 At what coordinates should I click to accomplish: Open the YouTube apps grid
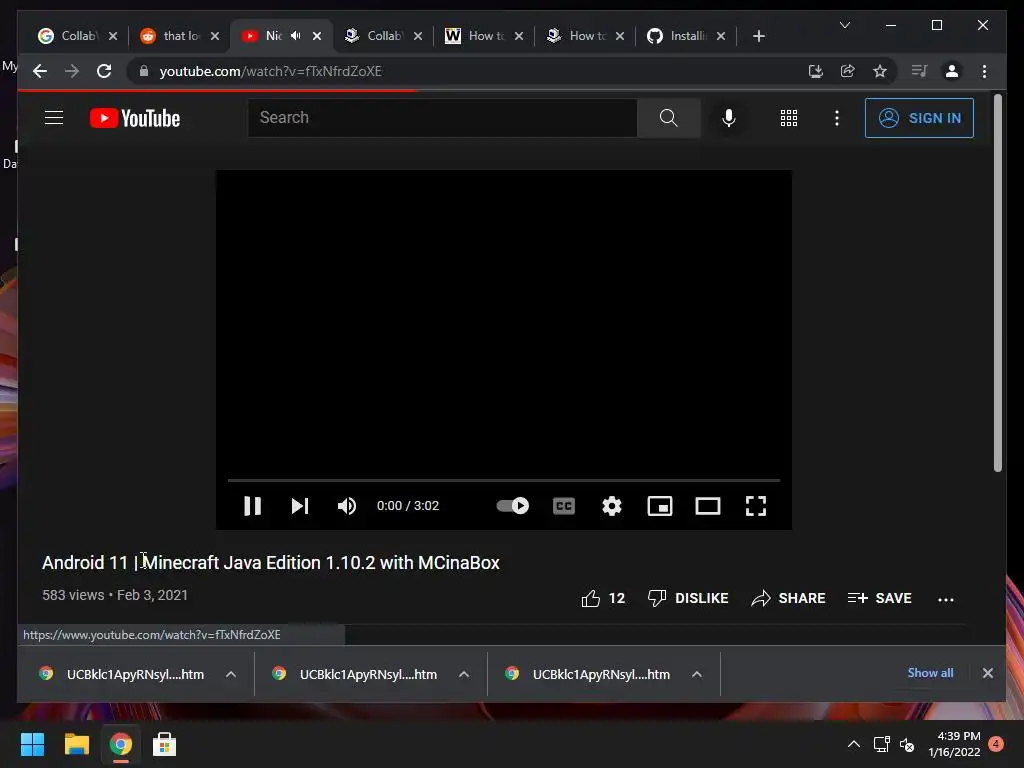(788, 118)
